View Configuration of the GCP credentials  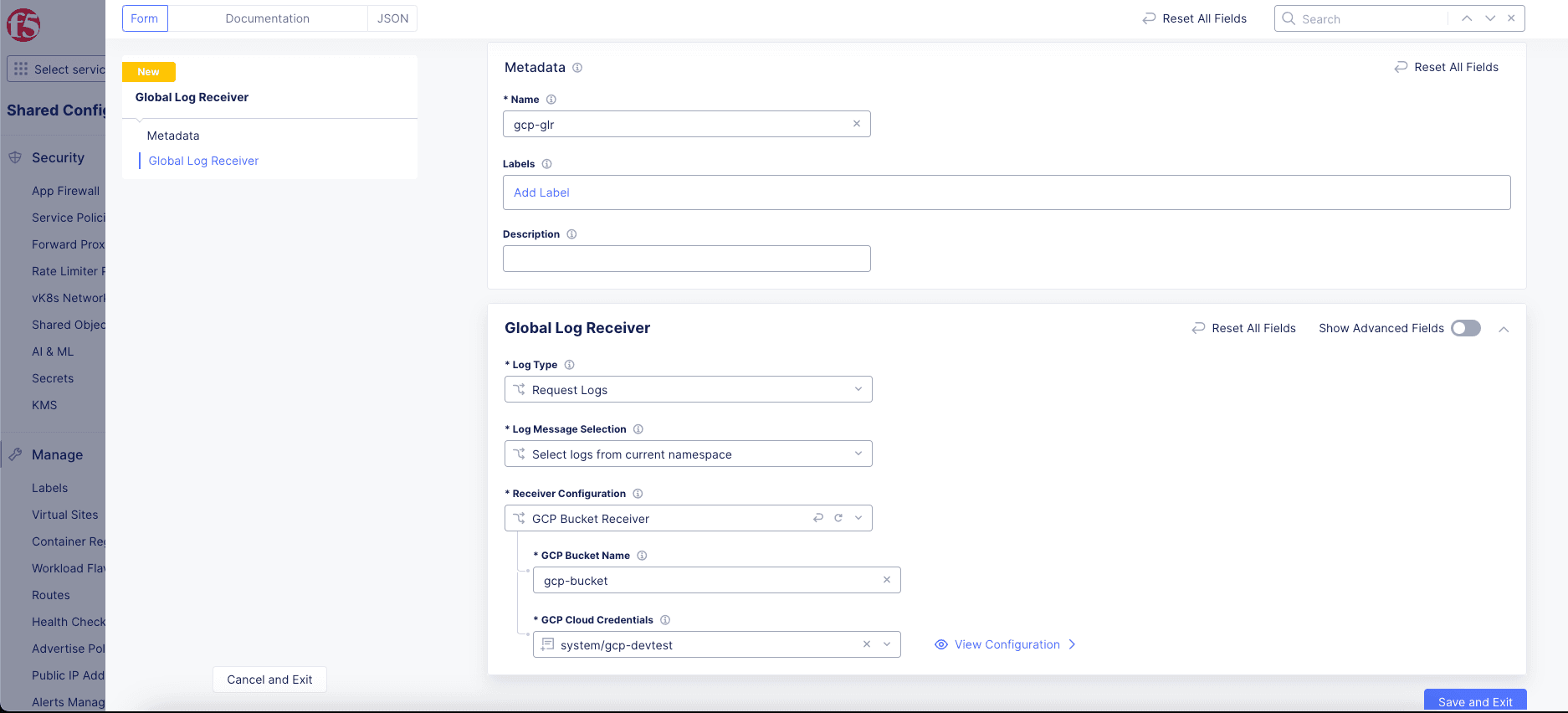coord(1007,644)
